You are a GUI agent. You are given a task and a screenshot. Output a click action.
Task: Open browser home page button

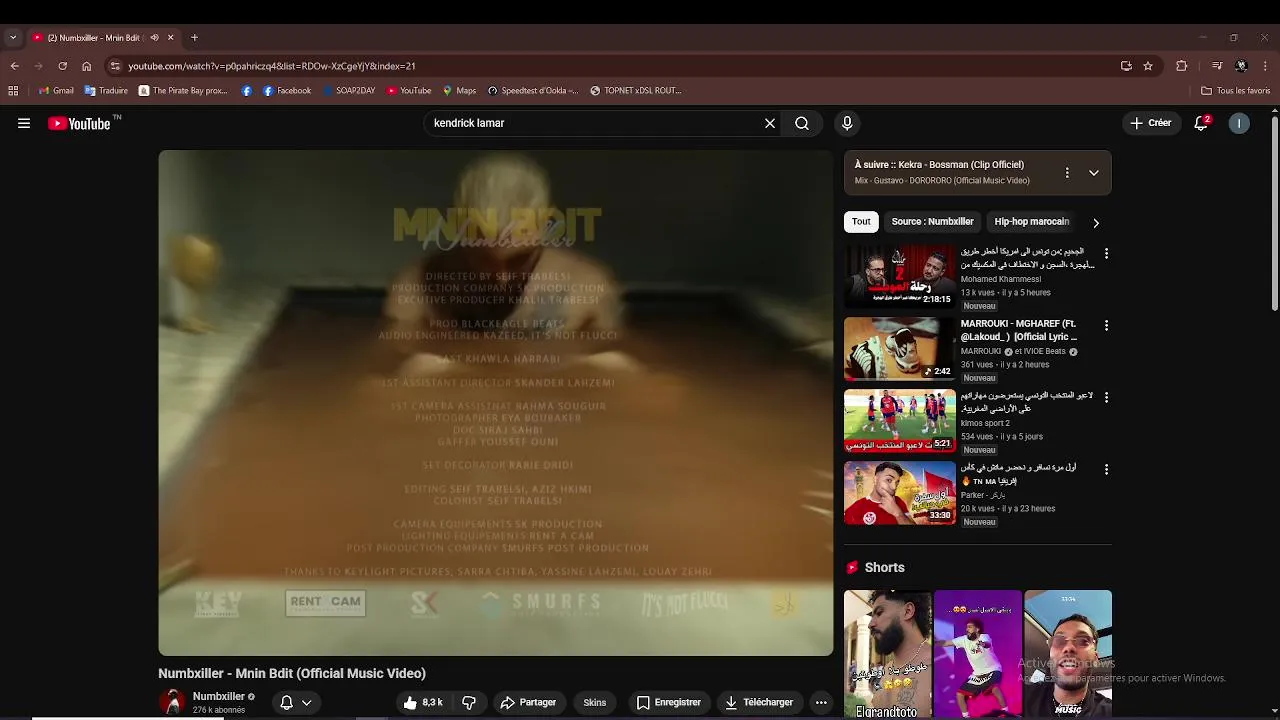(x=86, y=66)
